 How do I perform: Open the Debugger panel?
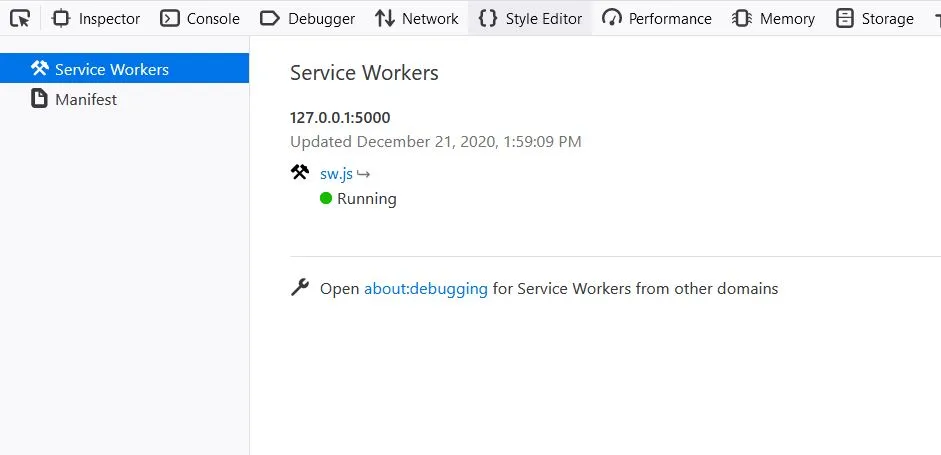[306, 18]
